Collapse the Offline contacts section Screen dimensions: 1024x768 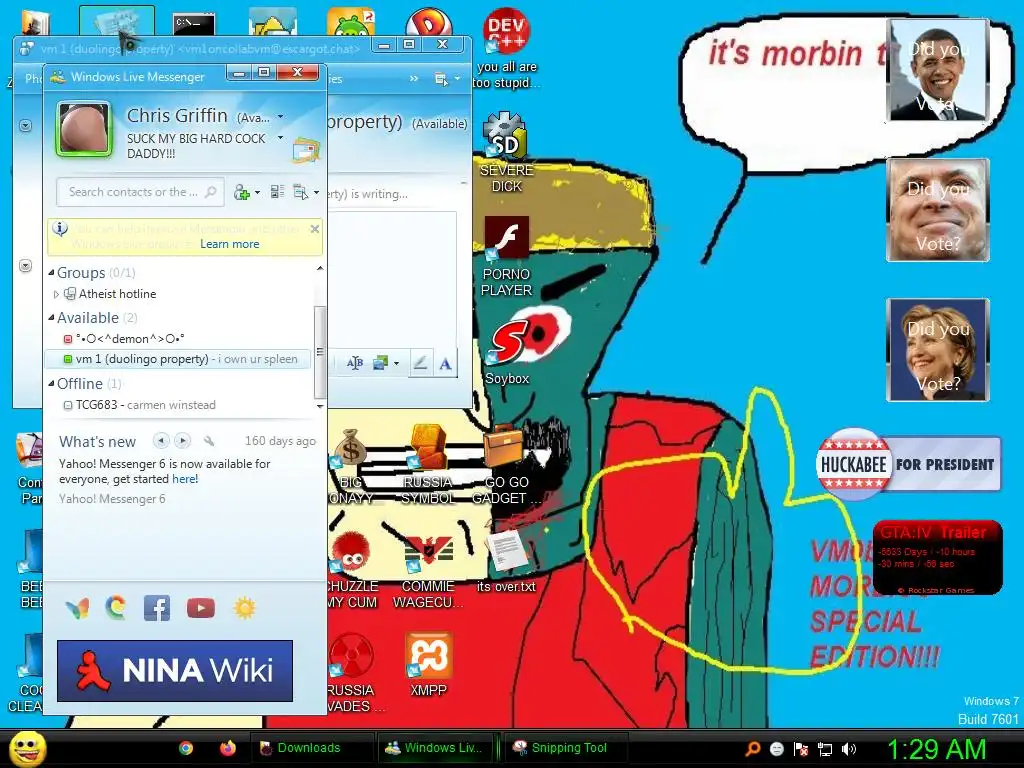tap(52, 383)
